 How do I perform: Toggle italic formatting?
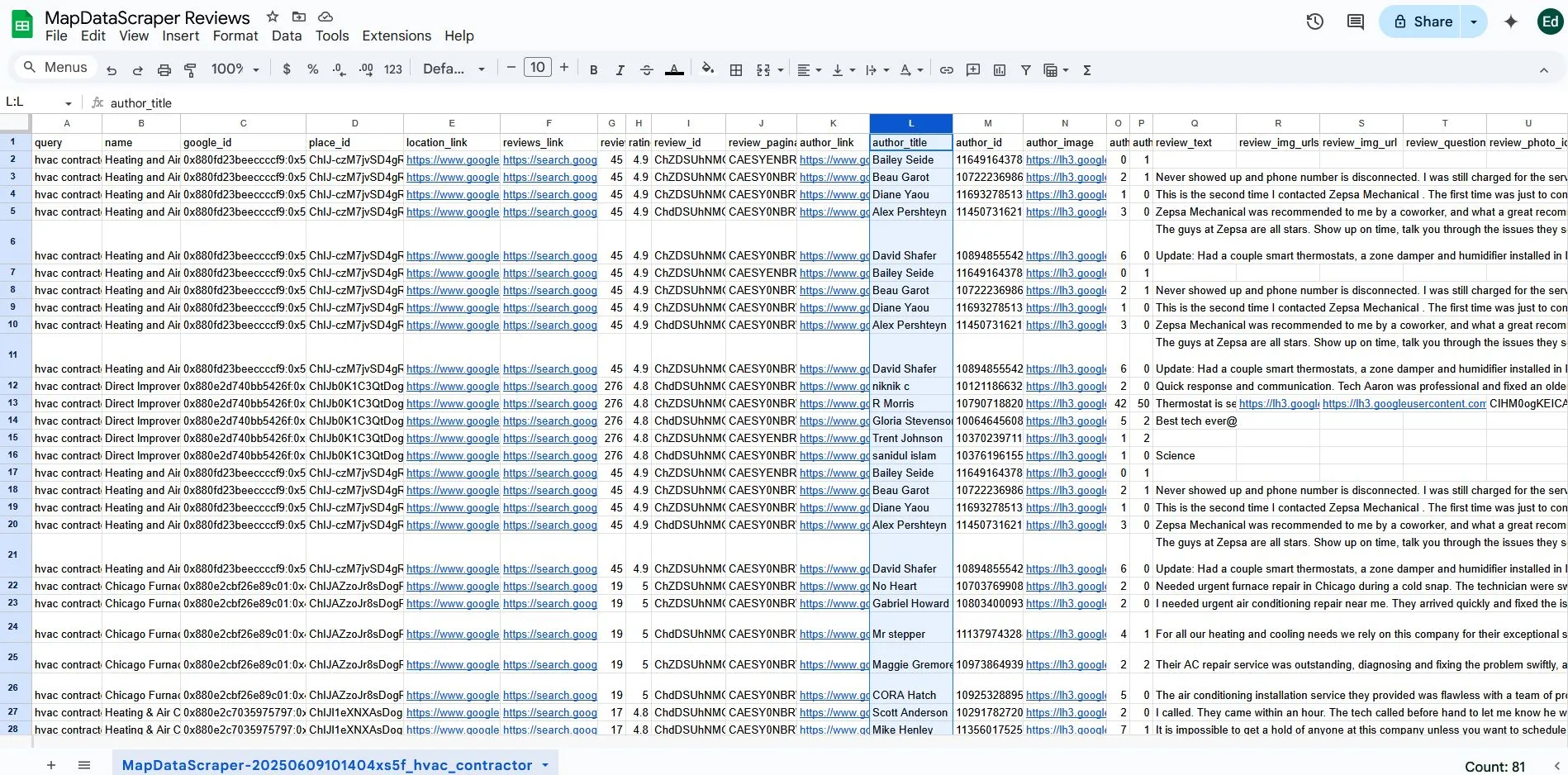point(620,70)
